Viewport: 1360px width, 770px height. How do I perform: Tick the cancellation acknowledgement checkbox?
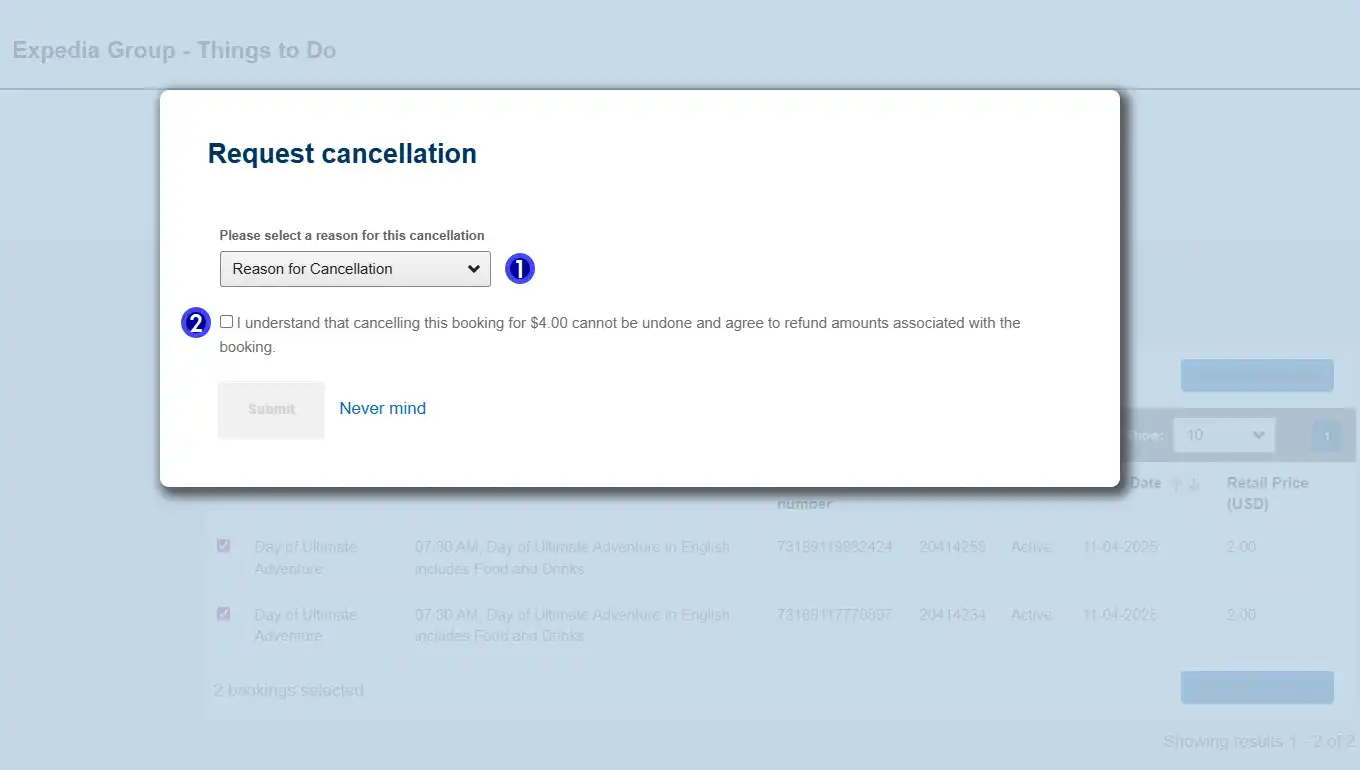pos(227,322)
